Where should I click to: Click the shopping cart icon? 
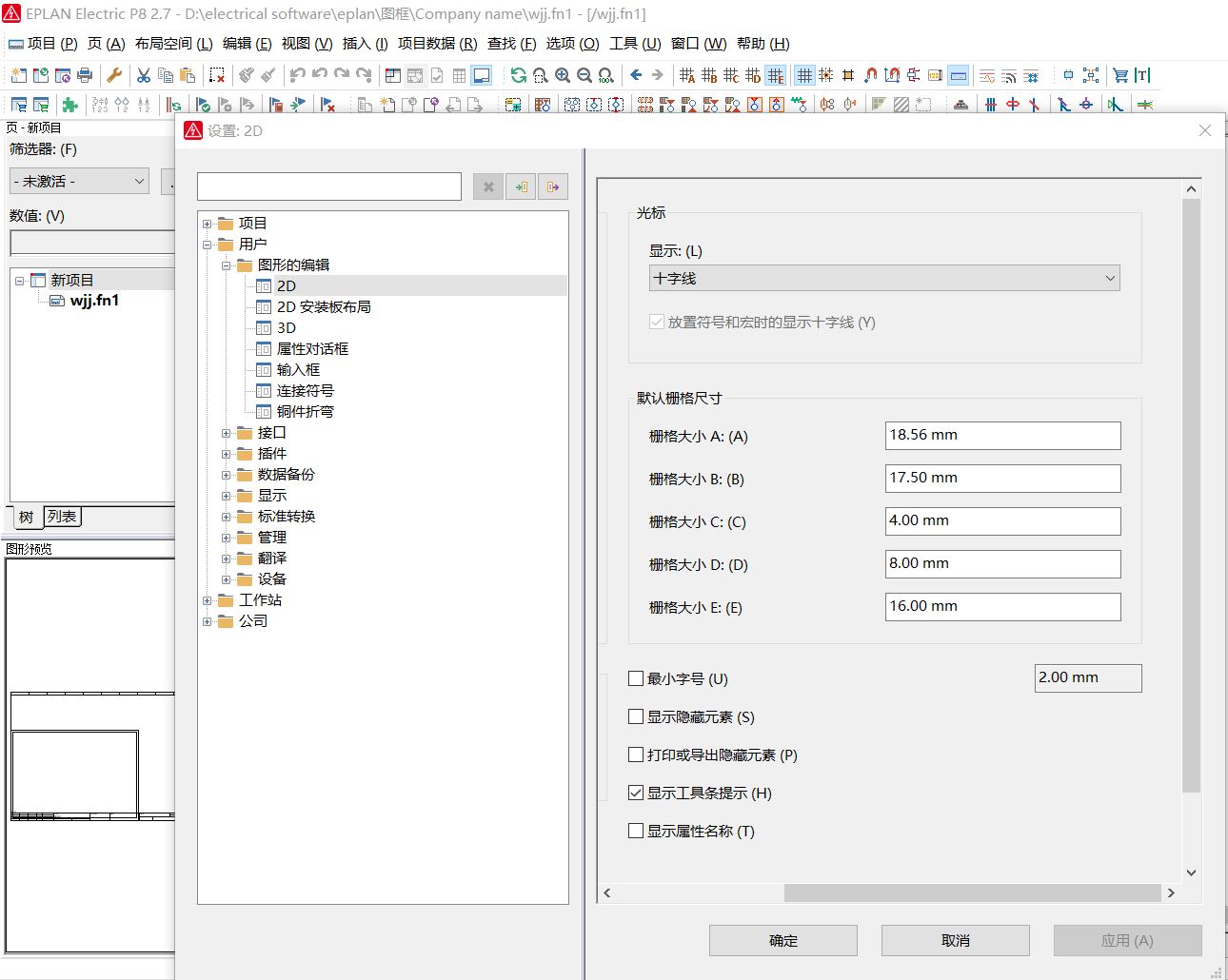coord(1120,75)
